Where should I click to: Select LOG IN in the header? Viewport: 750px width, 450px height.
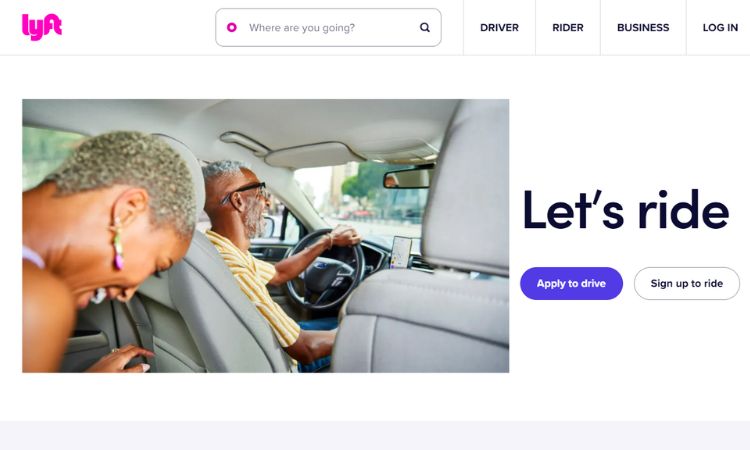point(720,28)
